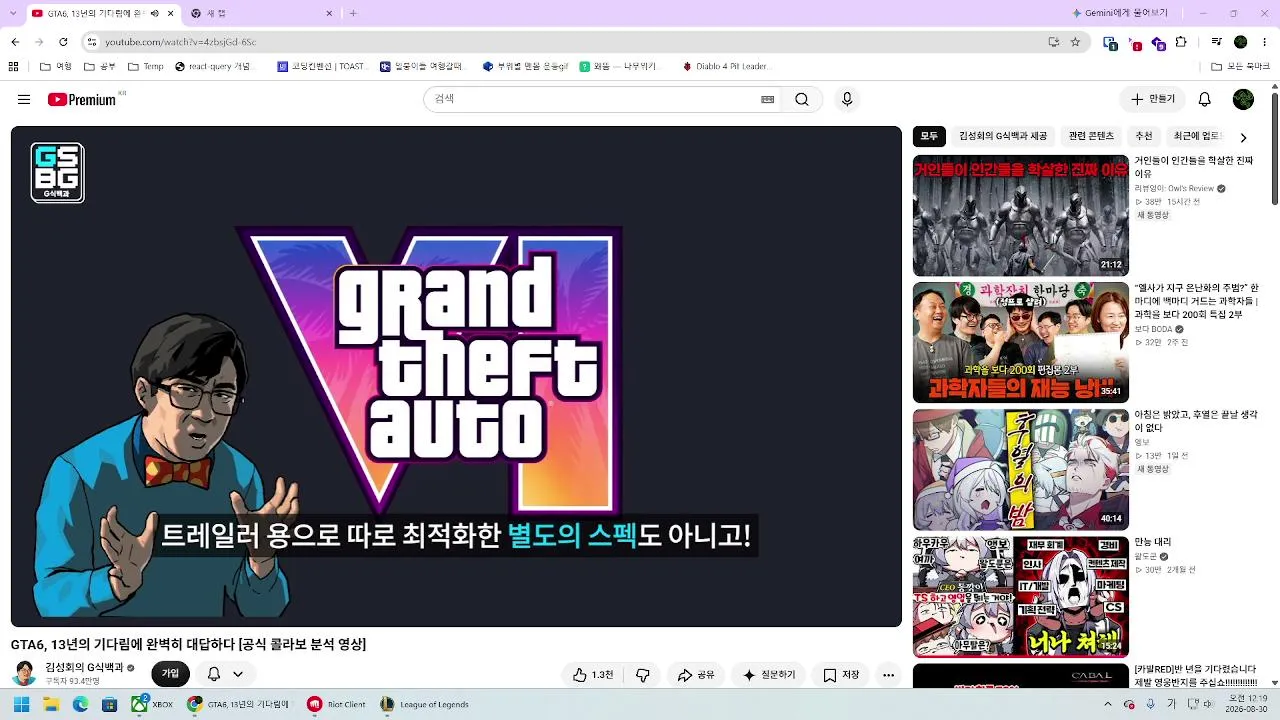Open a new browser tab
The width and height of the screenshot is (1280, 720).
(x=352, y=13)
